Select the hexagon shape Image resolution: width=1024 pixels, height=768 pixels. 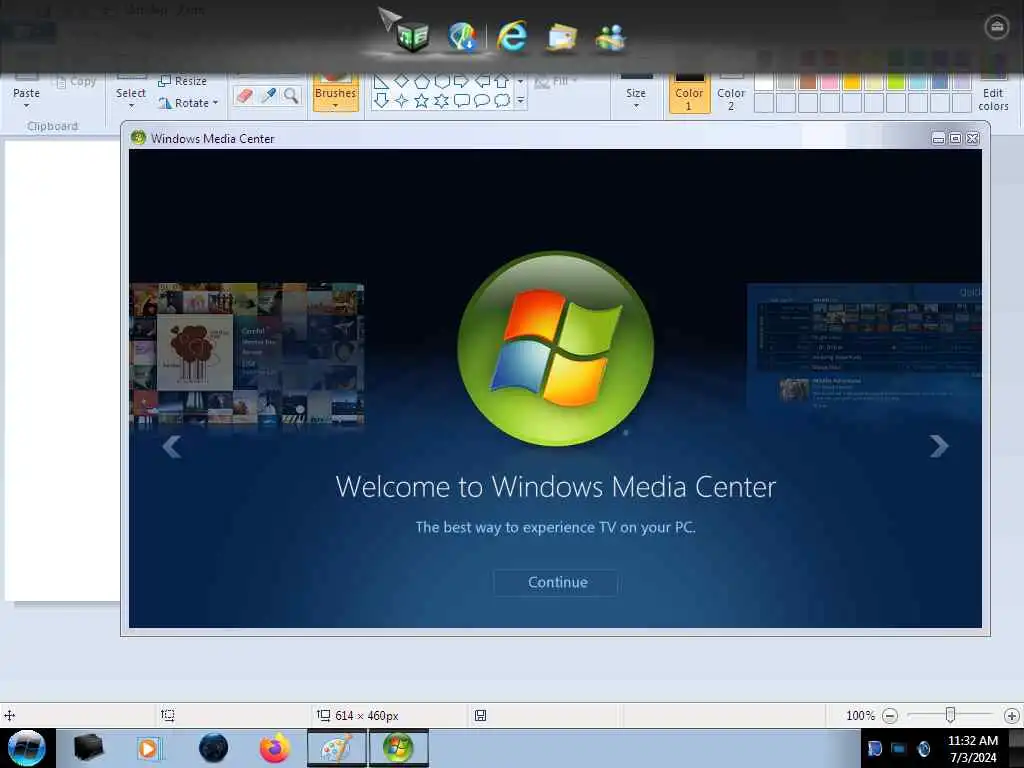(x=442, y=81)
